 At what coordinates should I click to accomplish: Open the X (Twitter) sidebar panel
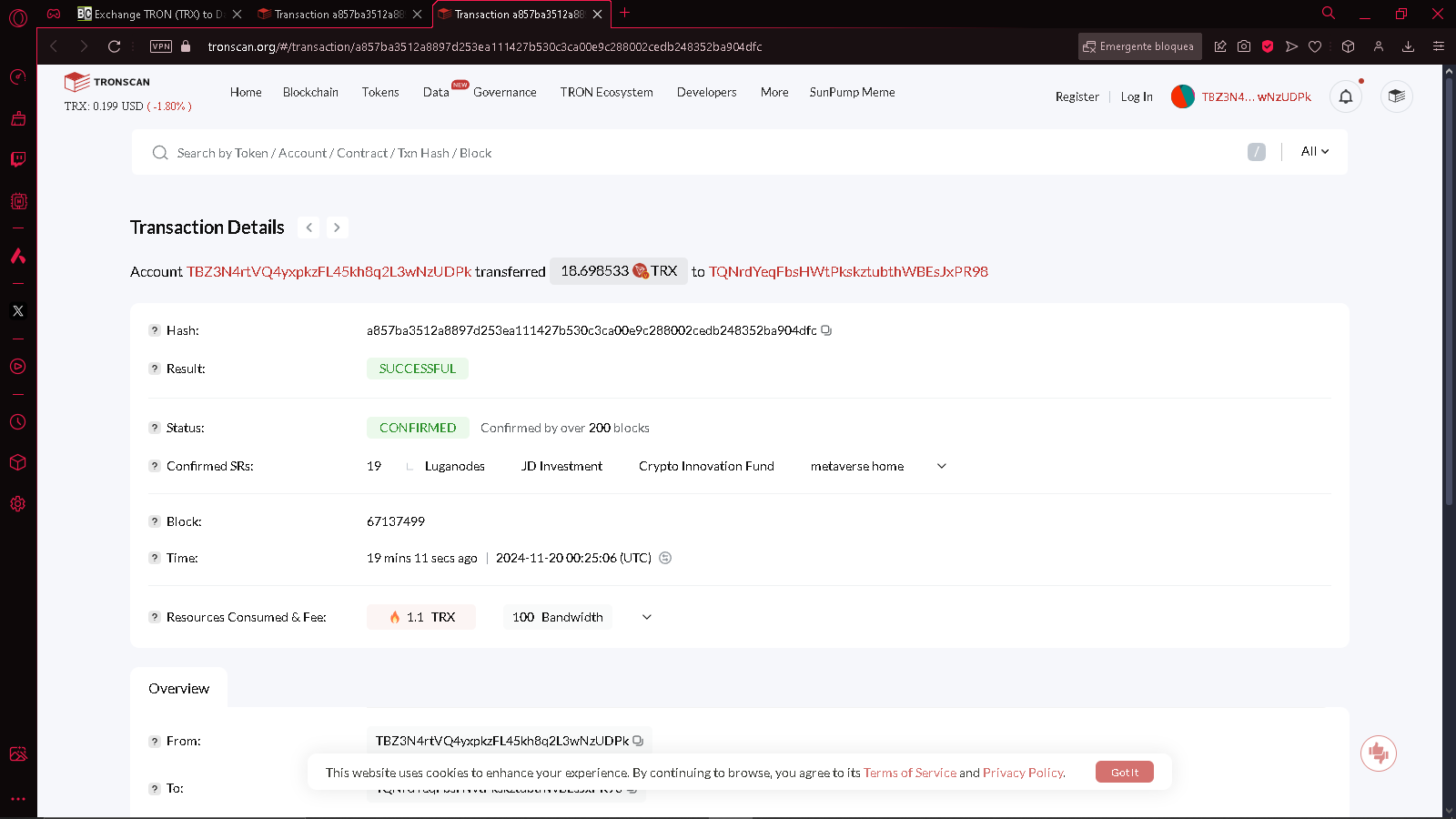pos(17,311)
